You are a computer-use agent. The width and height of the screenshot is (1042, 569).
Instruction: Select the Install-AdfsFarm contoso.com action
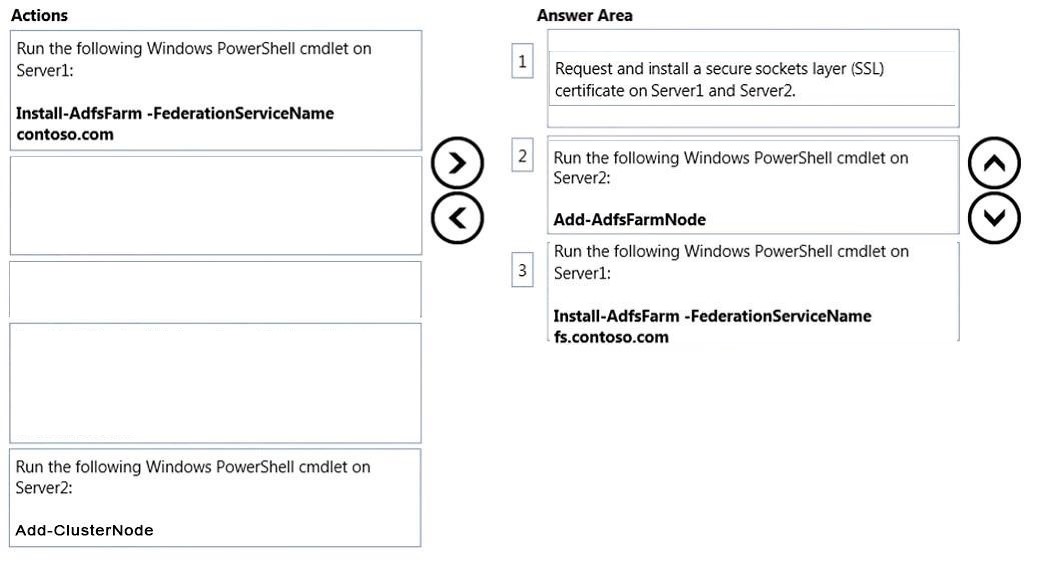215,90
